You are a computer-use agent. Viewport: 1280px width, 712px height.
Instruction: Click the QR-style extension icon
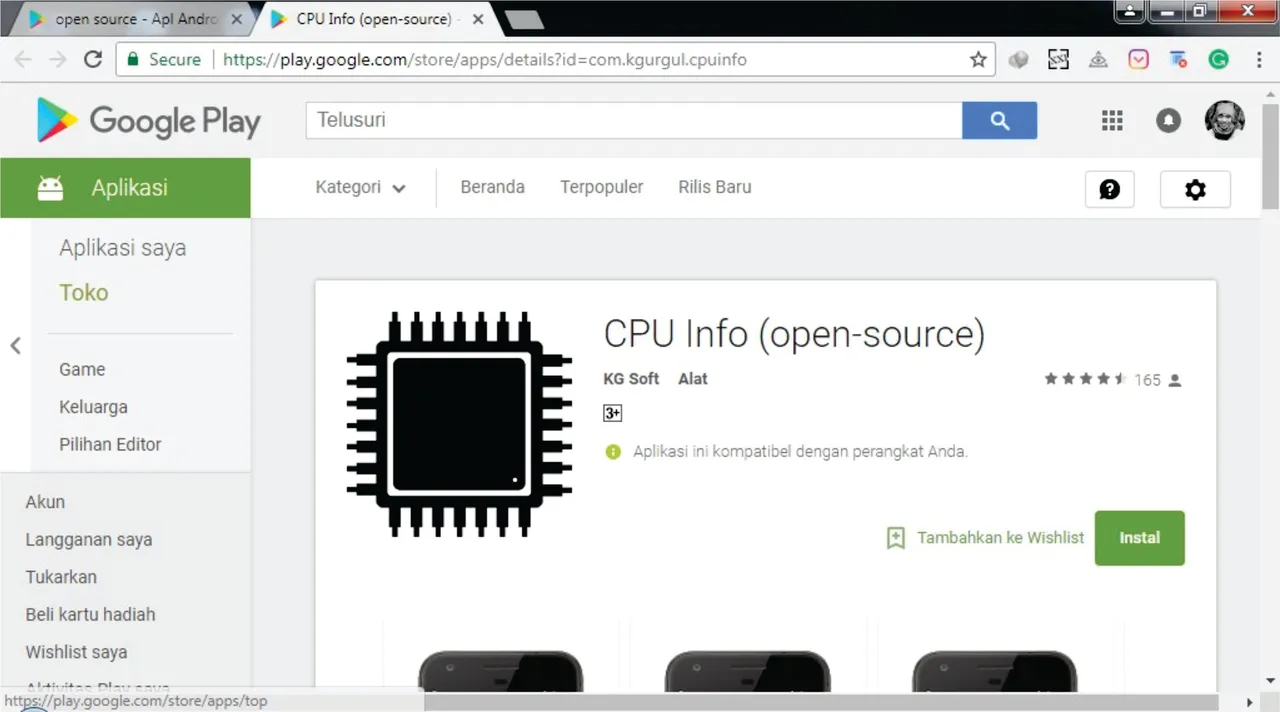click(x=1058, y=60)
